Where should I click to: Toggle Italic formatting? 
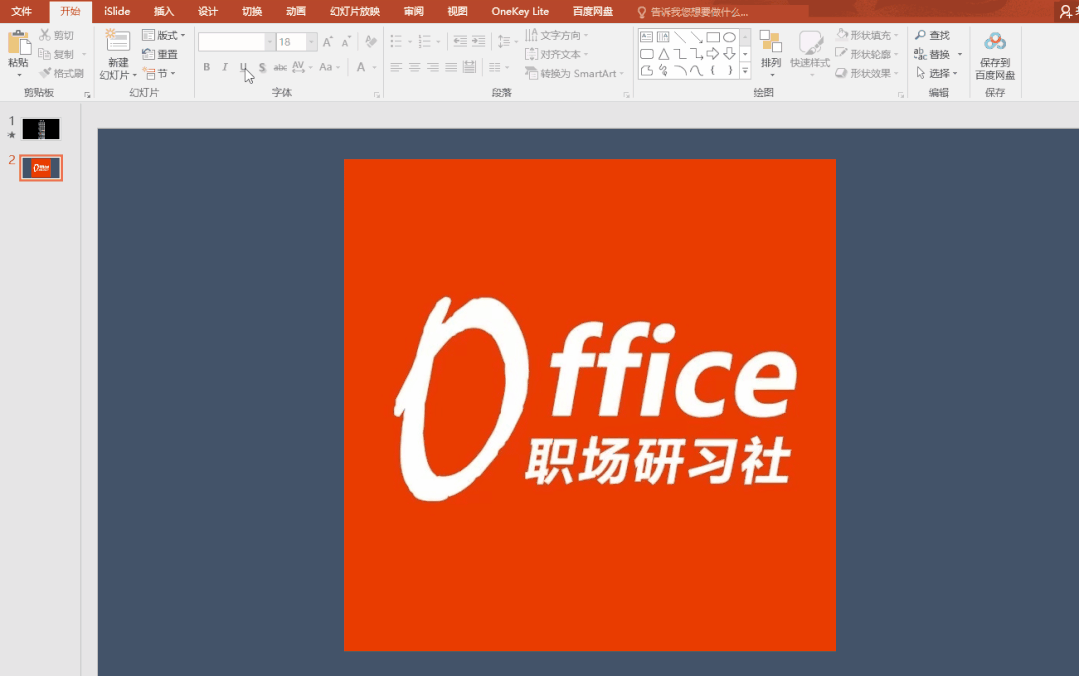click(x=224, y=67)
